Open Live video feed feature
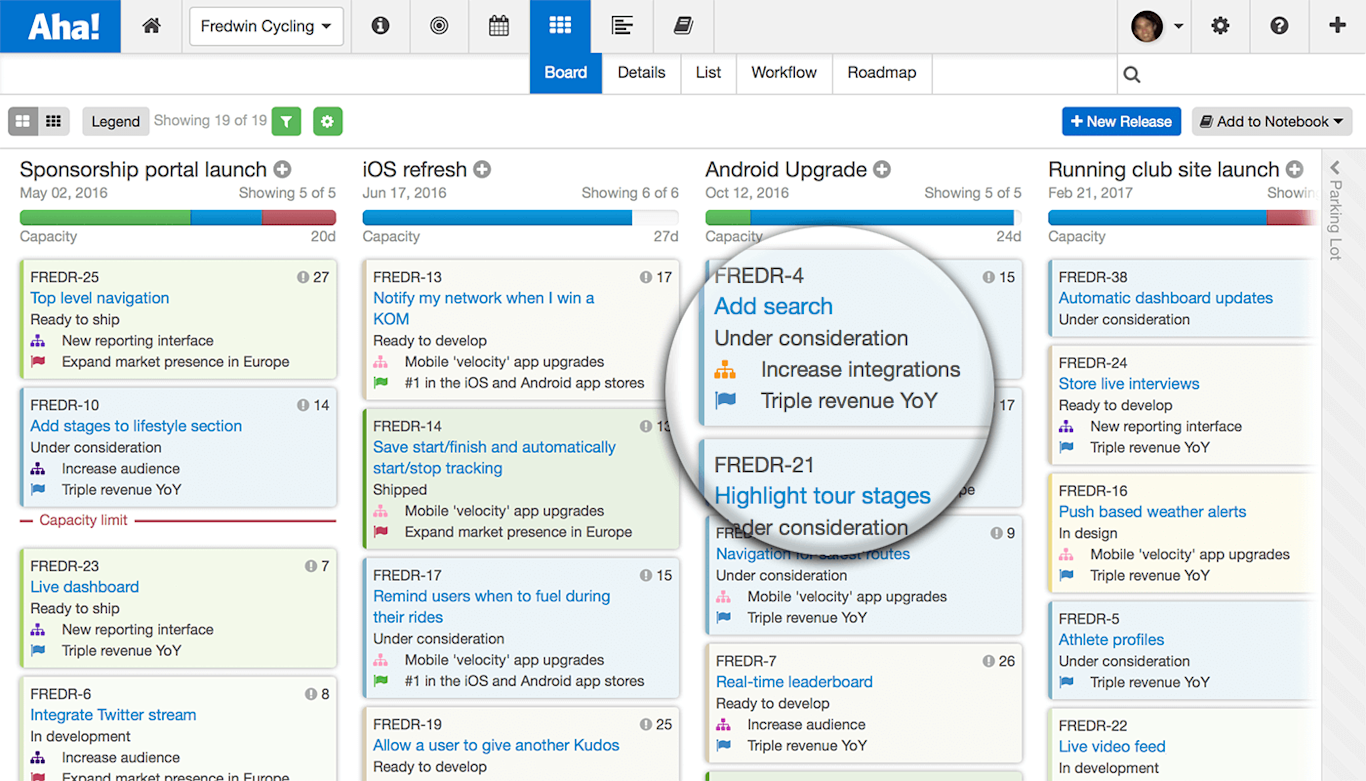Viewport: 1366px width, 781px height. click(x=1112, y=747)
